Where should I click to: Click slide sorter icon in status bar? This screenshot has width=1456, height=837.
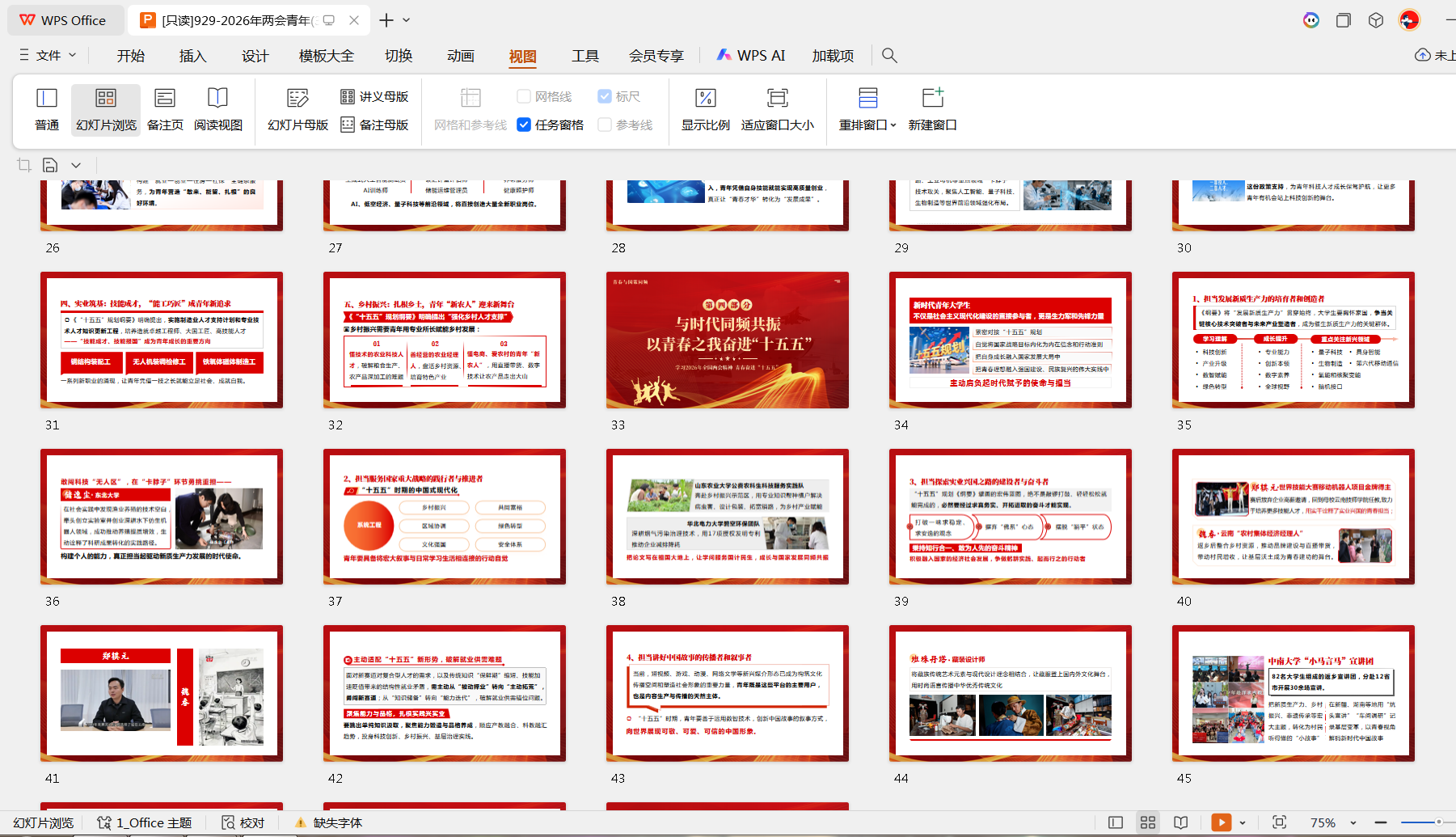(1148, 822)
